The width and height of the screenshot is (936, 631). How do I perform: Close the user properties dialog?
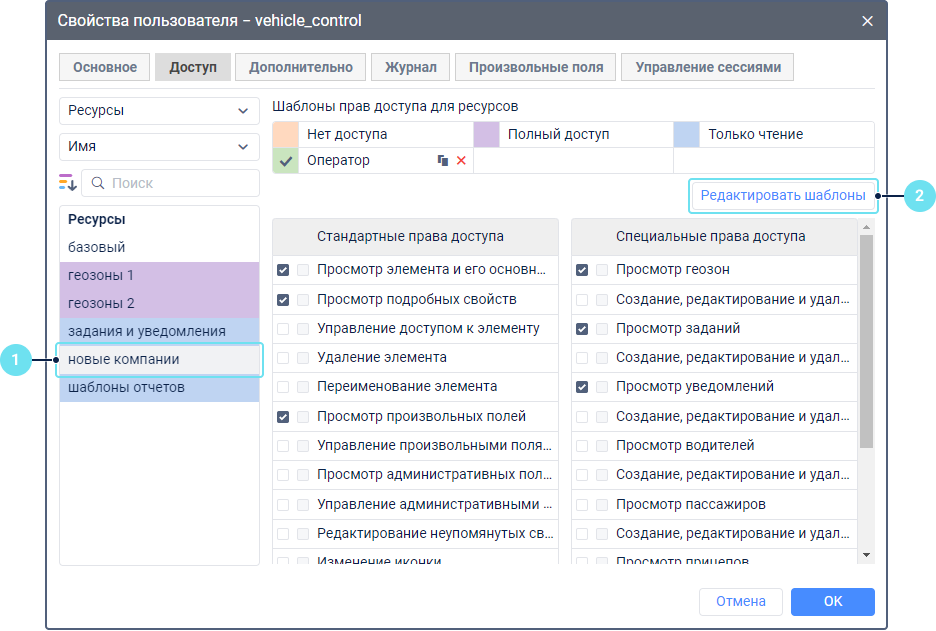click(867, 21)
